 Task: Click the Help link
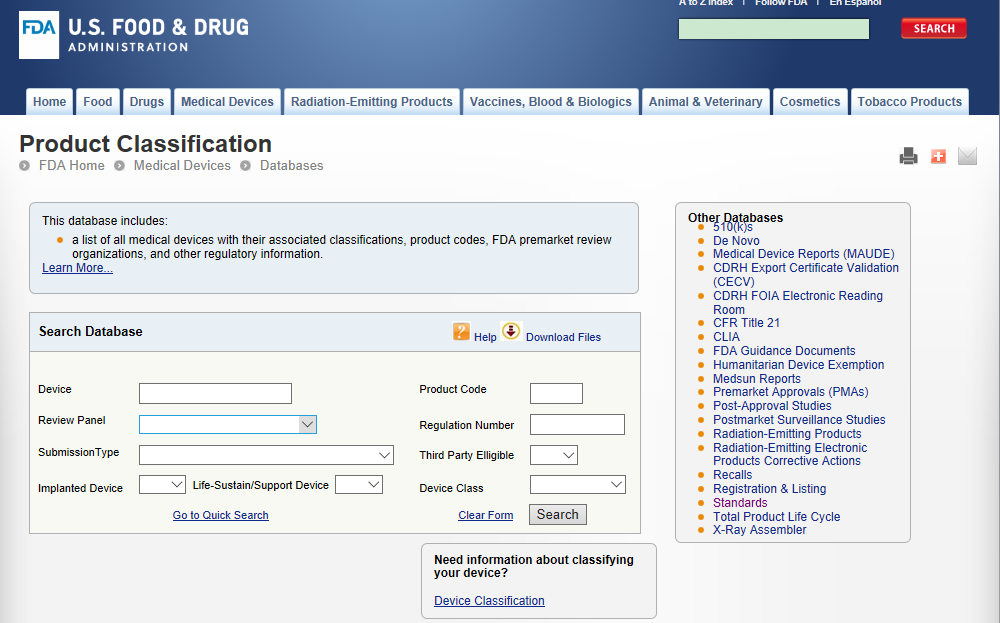coord(485,337)
